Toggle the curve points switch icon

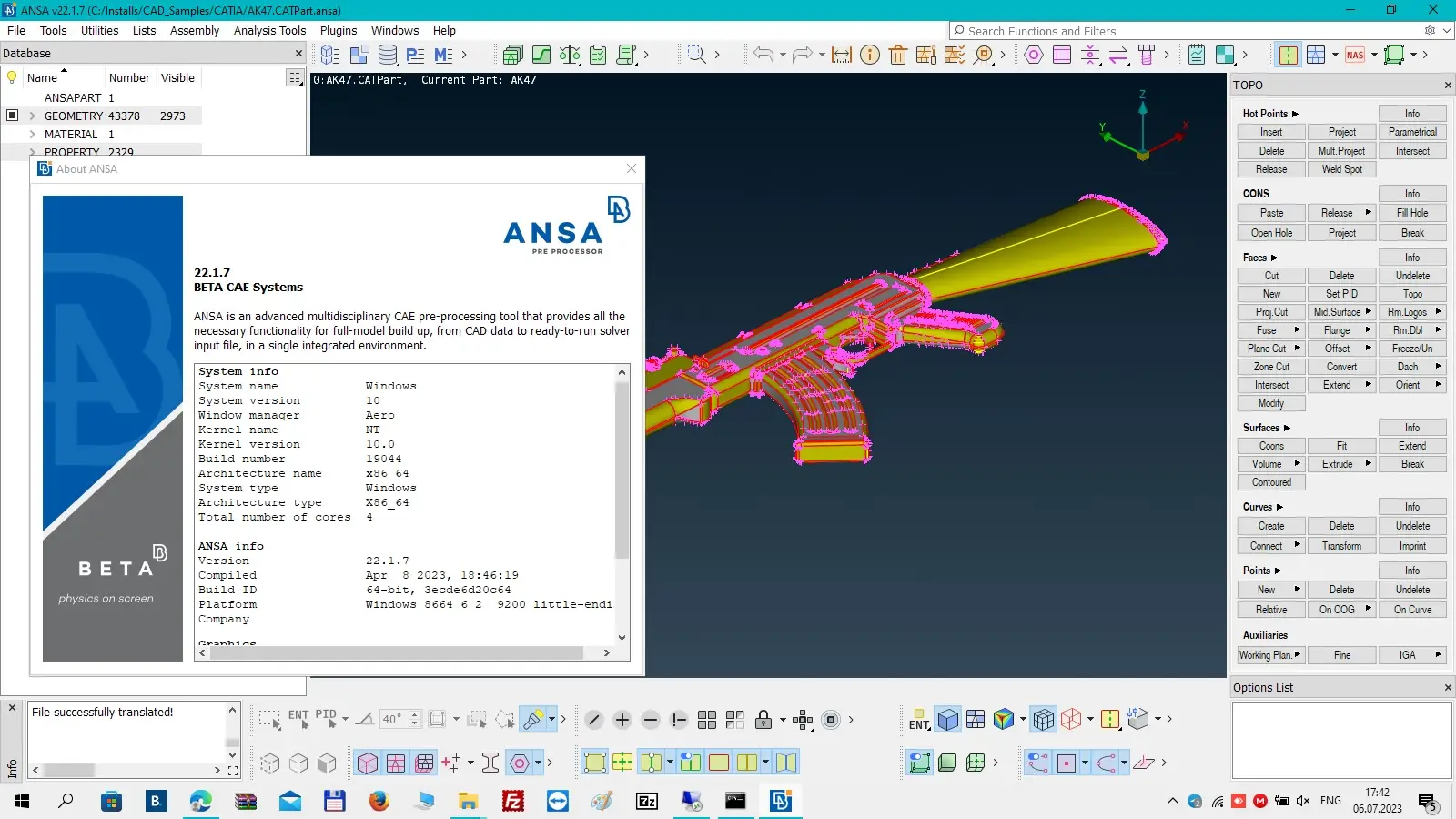(1038, 763)
